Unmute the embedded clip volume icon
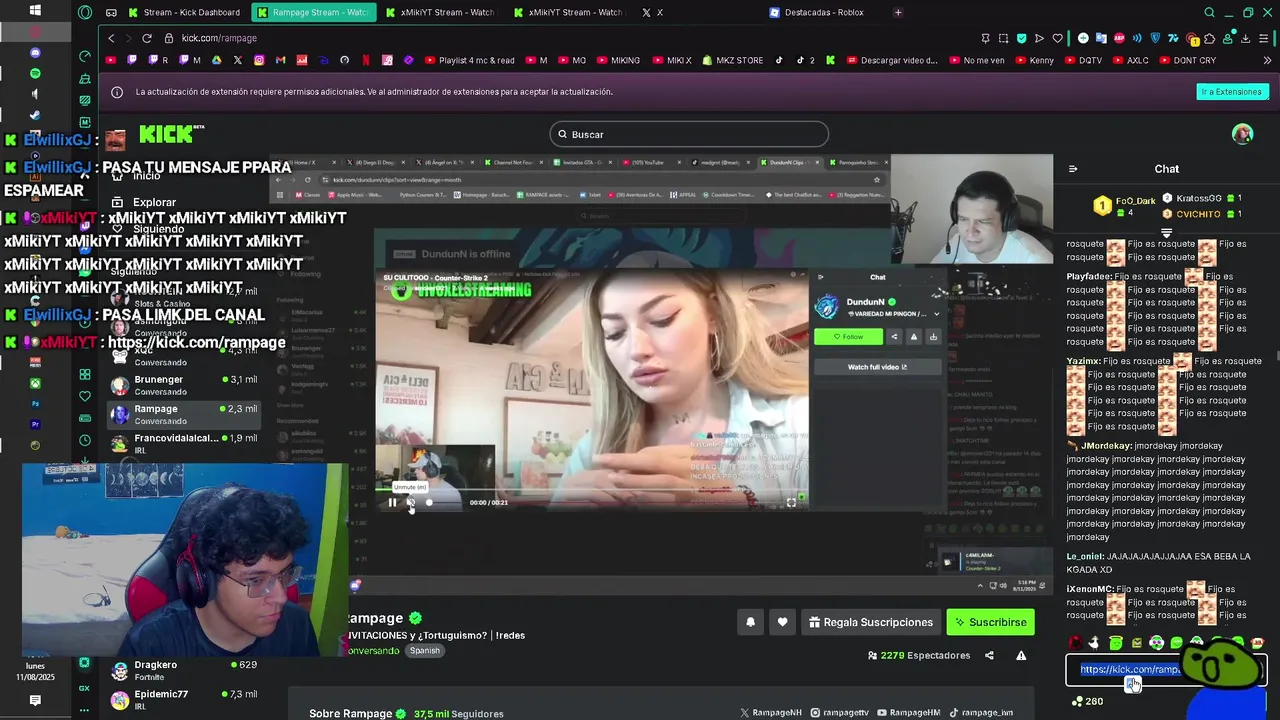This screenshot has width=1280, height=720. (410, 502)
